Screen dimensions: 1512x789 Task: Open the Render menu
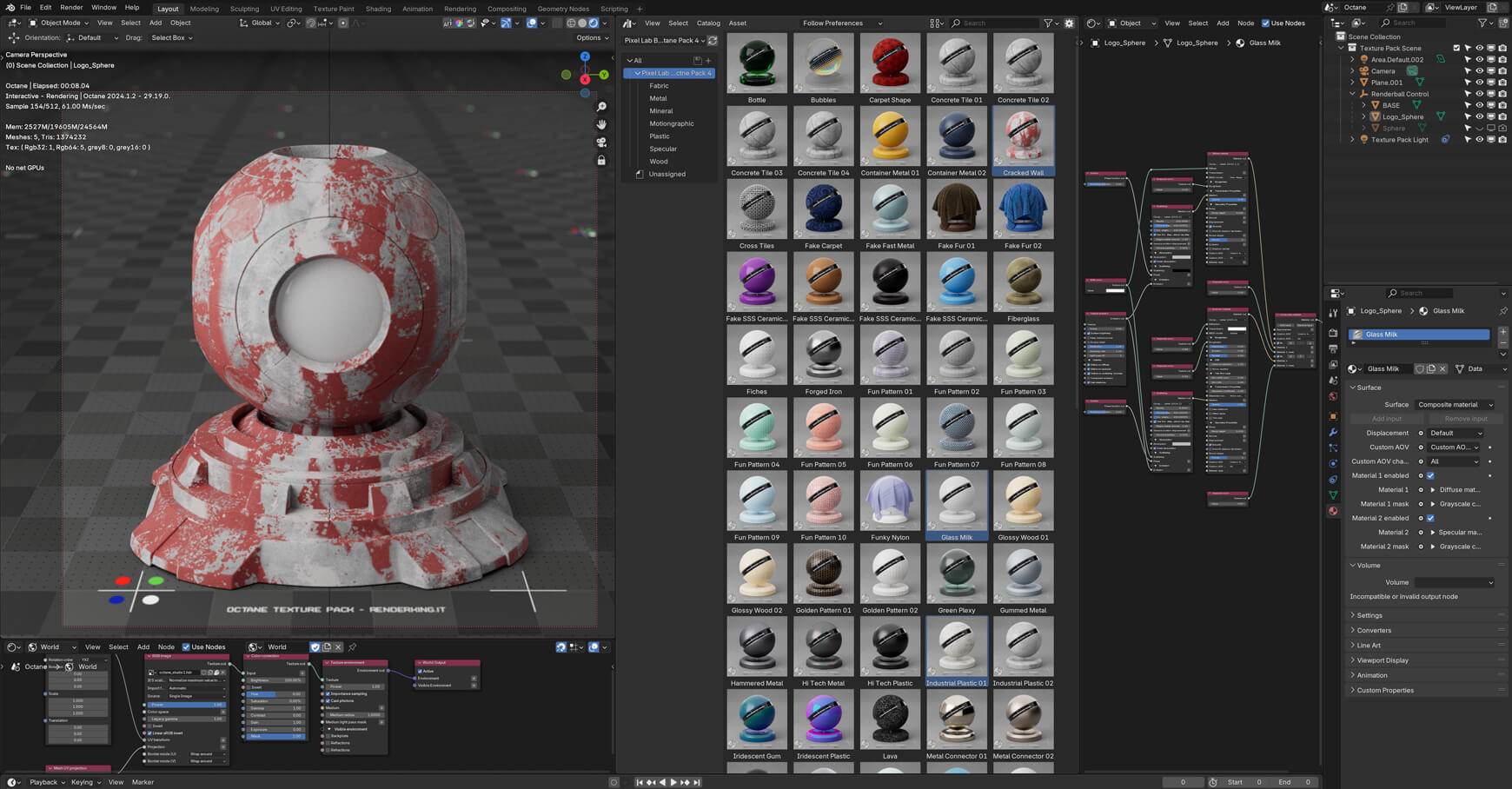tap(71, 8)
